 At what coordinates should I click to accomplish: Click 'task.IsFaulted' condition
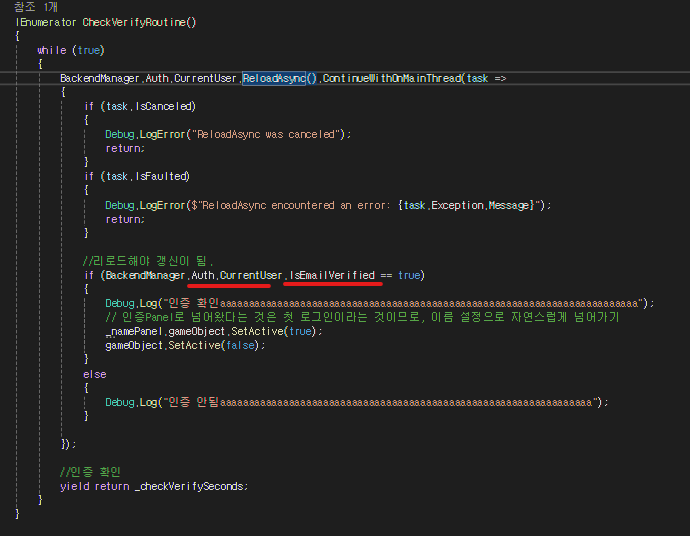146,176
